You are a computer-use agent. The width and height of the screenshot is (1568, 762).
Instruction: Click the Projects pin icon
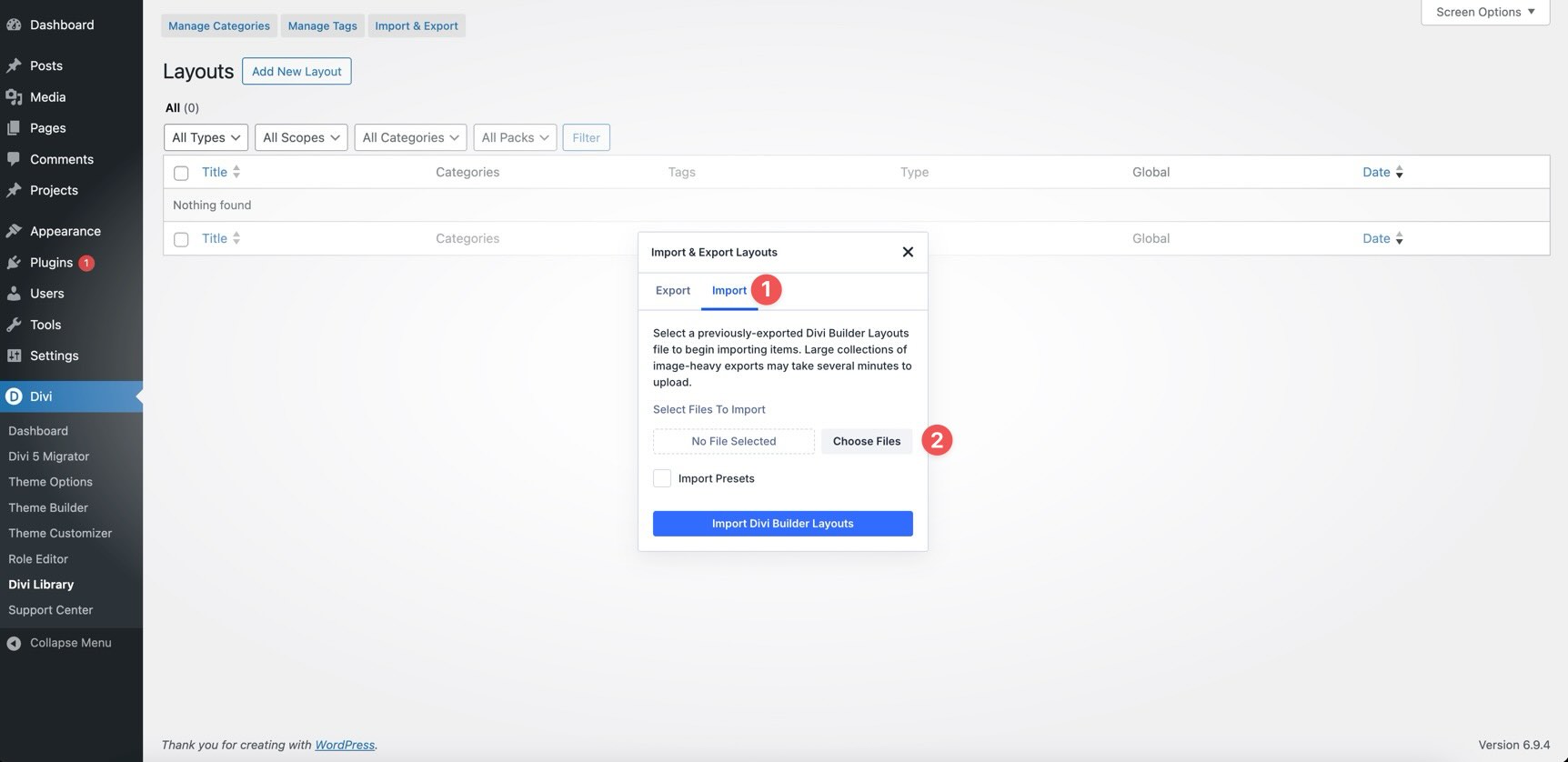(14, 190)
